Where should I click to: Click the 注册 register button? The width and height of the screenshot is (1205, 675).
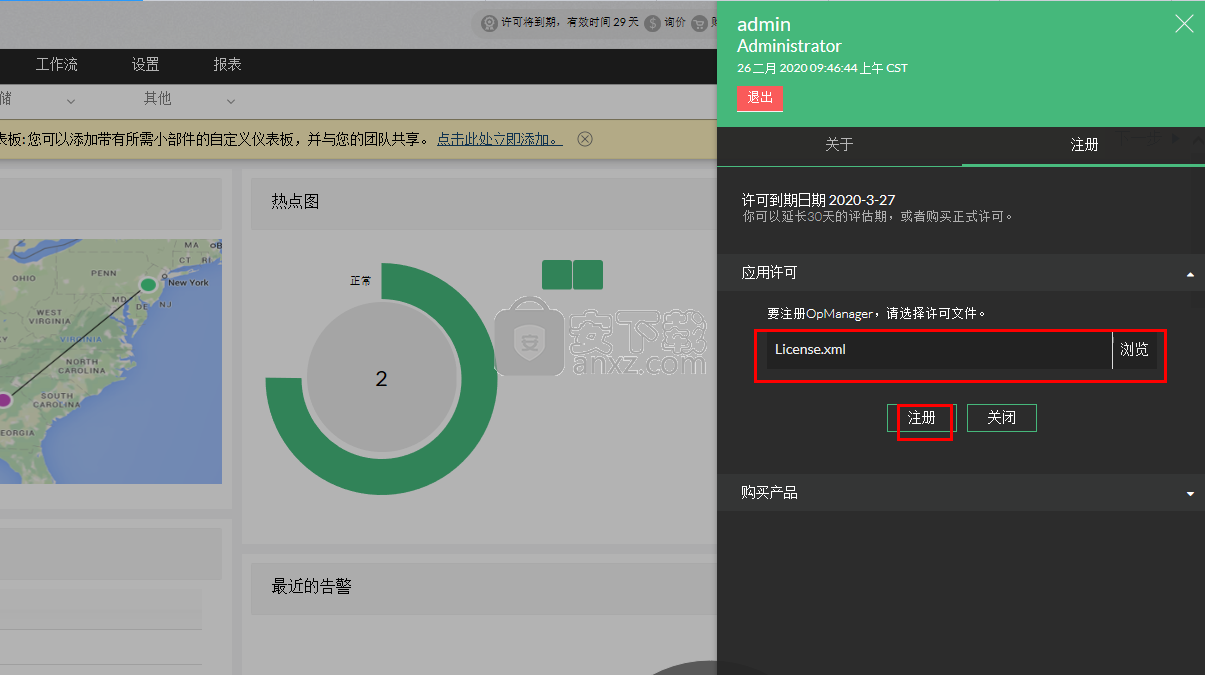click(x=922, y=418)
